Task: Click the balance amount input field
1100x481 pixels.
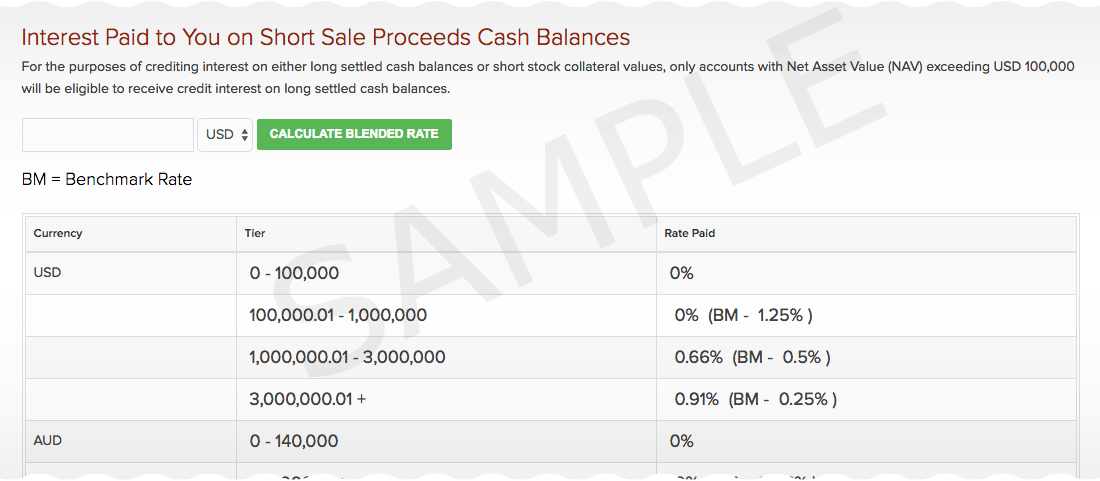Action: 108,135
